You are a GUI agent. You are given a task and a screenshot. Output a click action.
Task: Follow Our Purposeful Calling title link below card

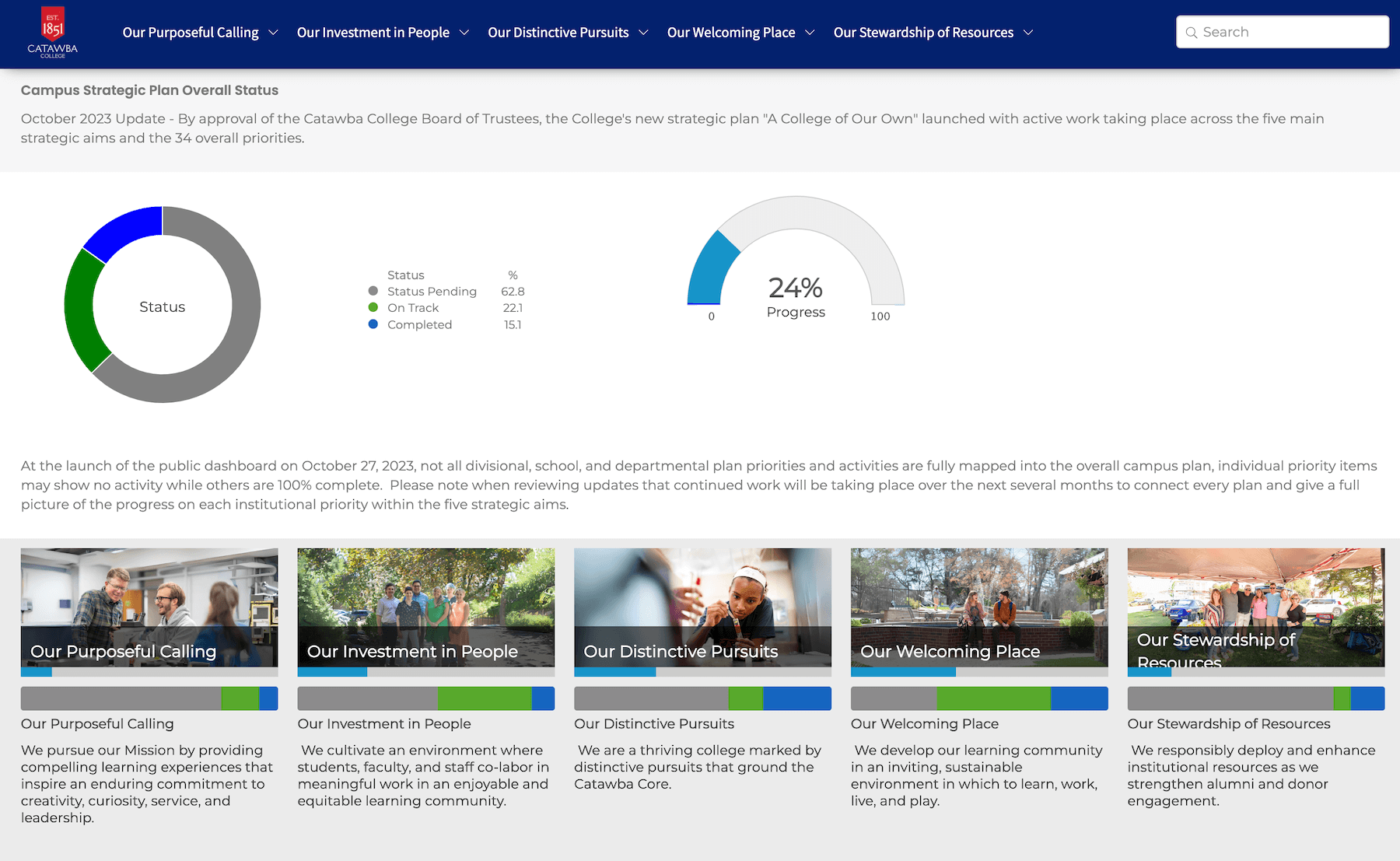[97, 724]
